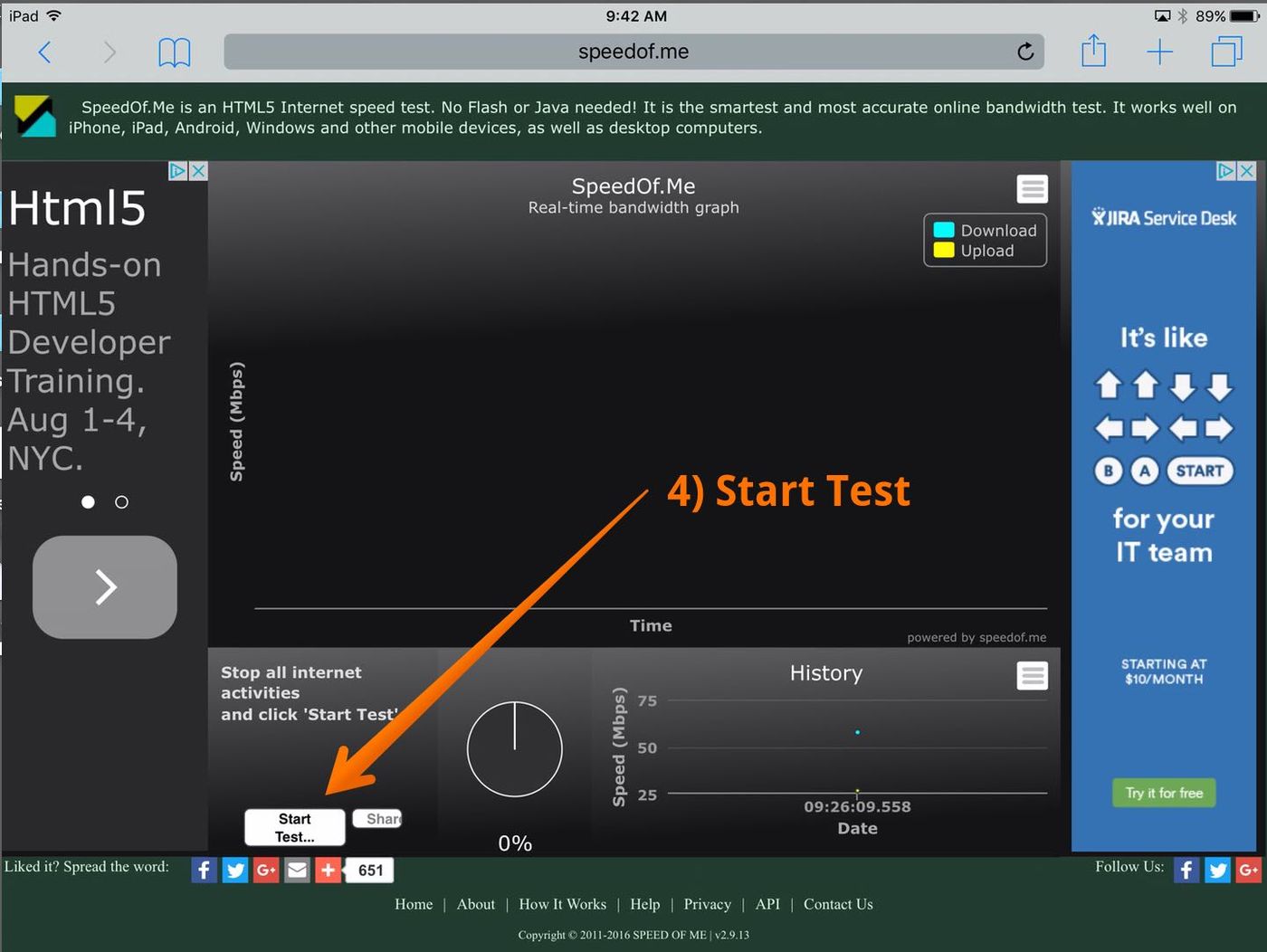Viewport: 1267px width, 952px height.
Task: Open the Contact Us footer link
Action: 838,904
